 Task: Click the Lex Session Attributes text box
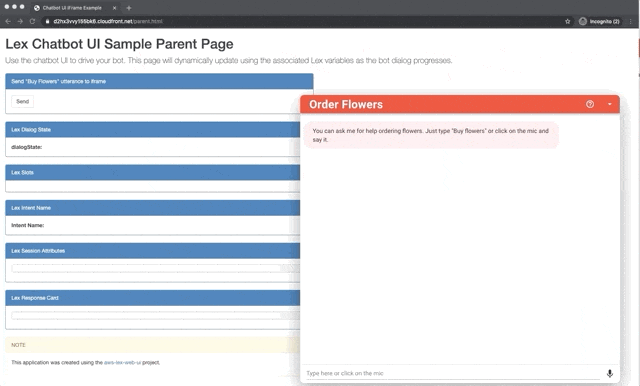tap(155, 268)
